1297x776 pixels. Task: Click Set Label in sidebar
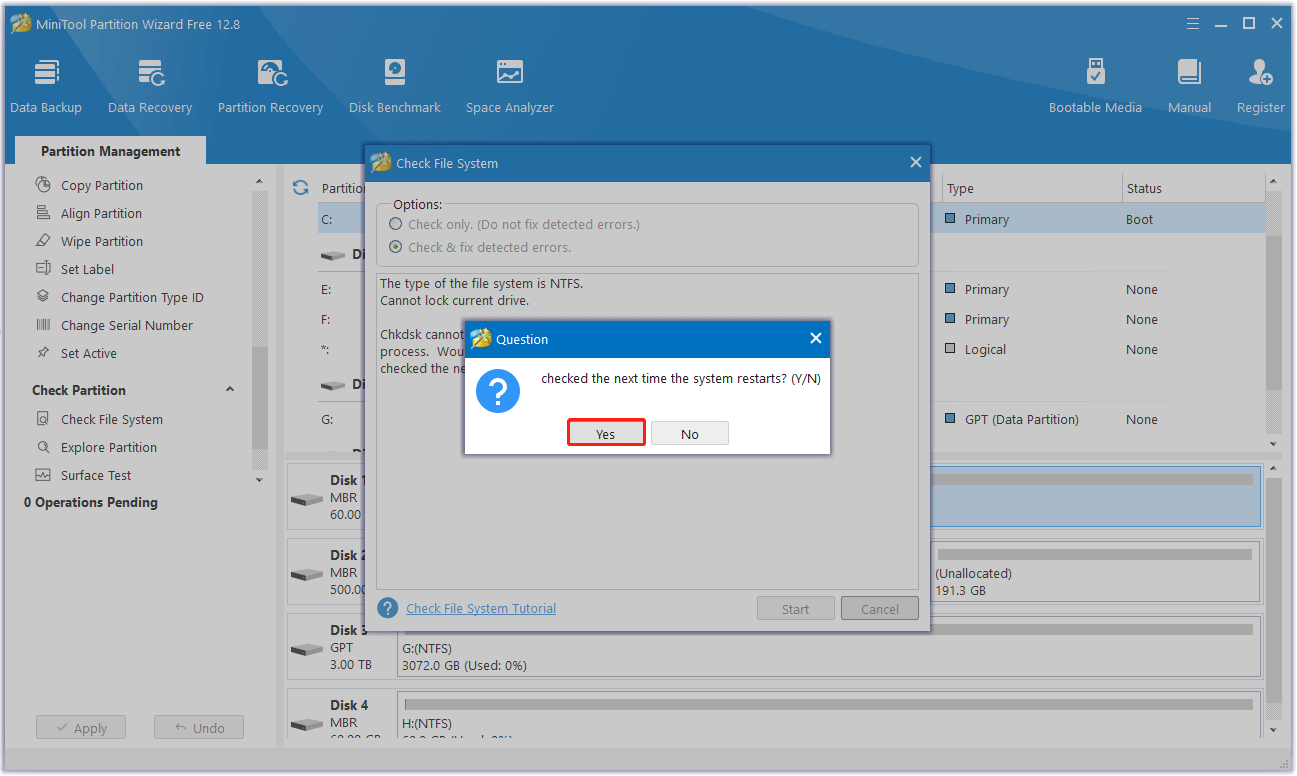87,269
